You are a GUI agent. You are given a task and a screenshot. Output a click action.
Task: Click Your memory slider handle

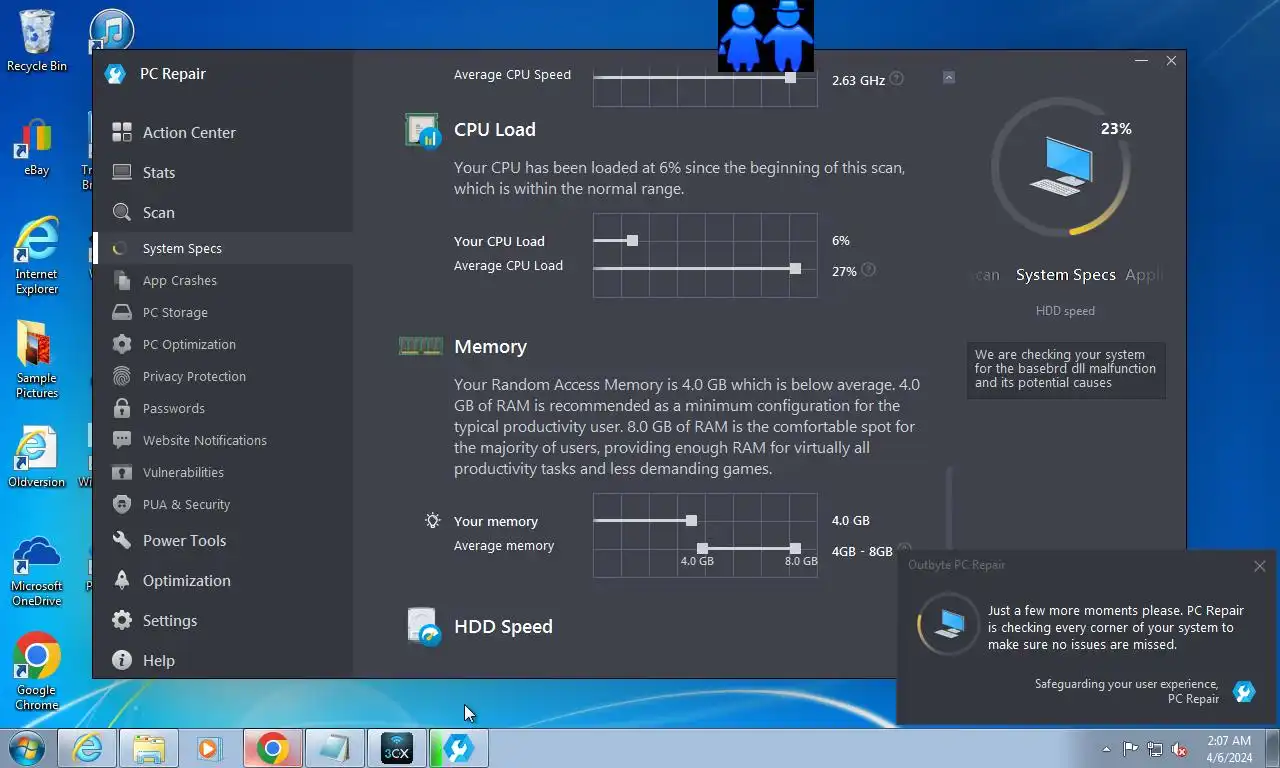click(x=691, y=520)
